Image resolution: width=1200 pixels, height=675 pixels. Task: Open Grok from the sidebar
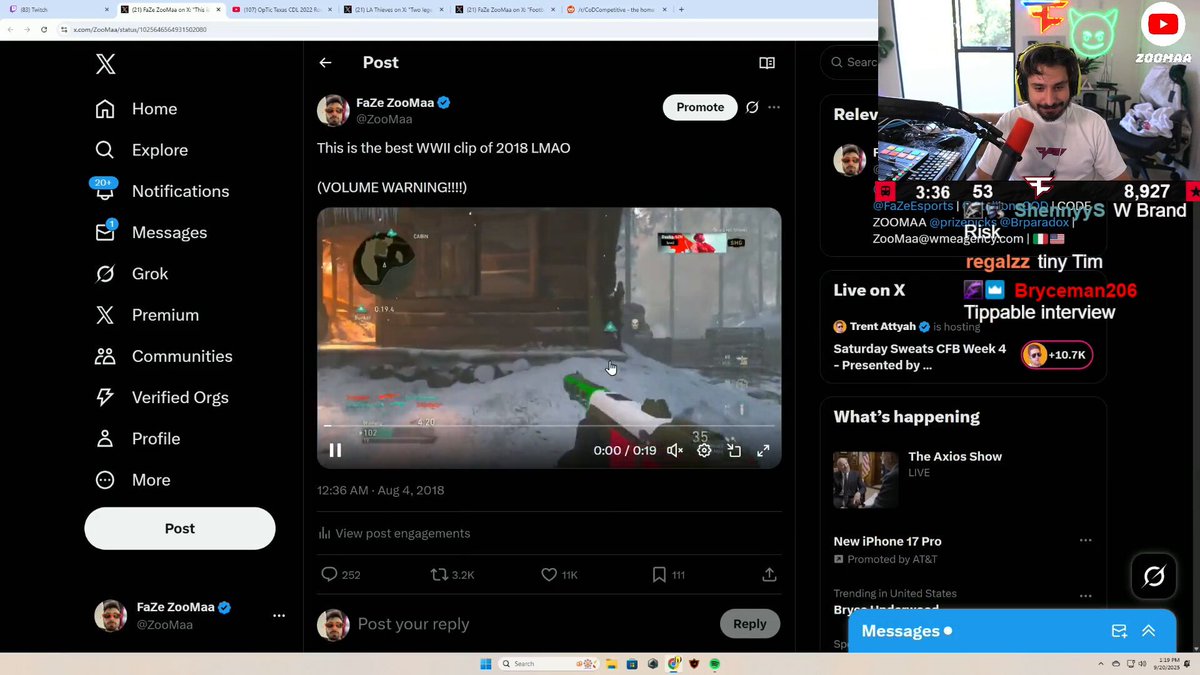coord(131,274)
